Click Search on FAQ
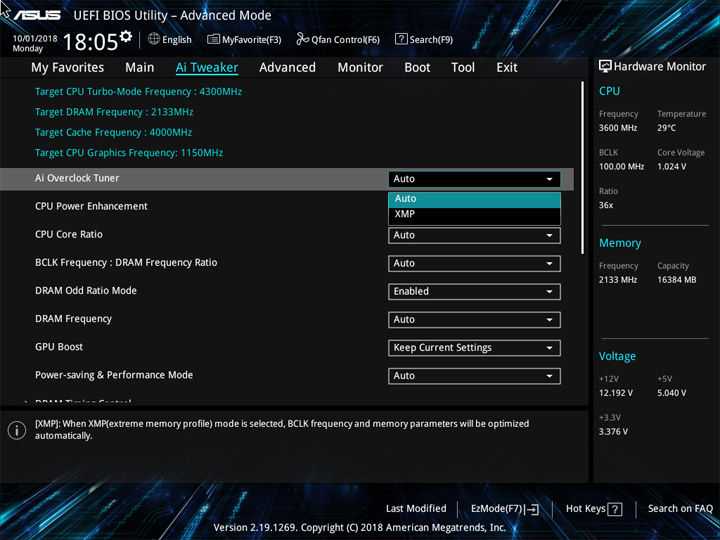Viewport: 720px width, 540px height. coord(680,509)
